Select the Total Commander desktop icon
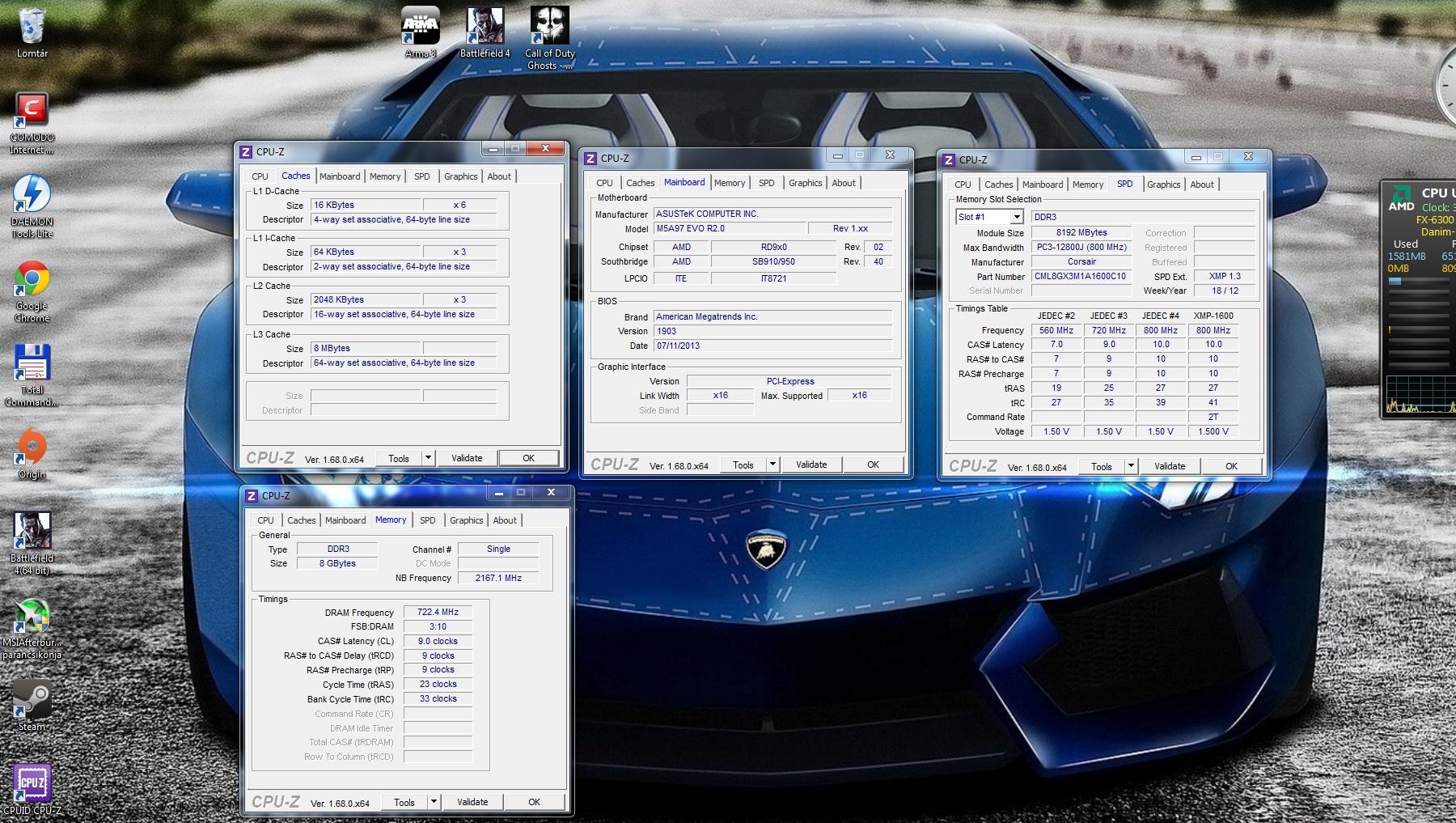The image size is (1456, 823). click(32, 375)
